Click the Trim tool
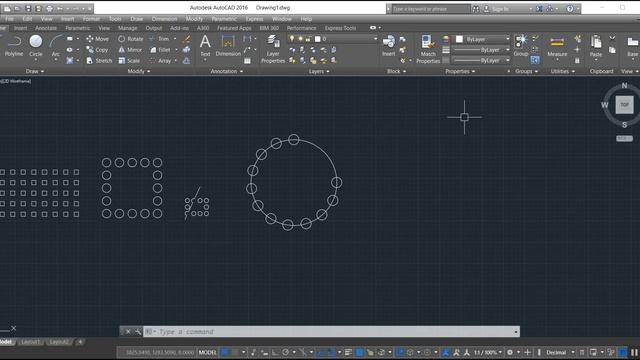 pos(160,39)
